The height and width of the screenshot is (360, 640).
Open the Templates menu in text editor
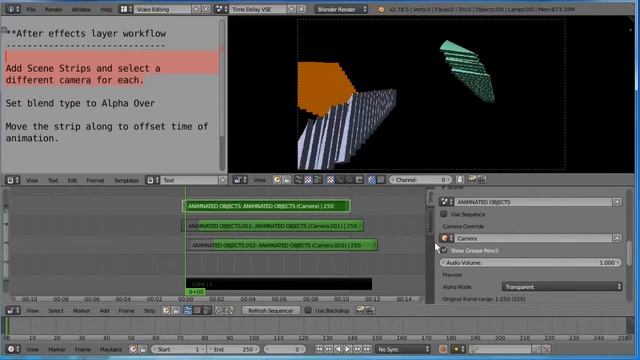pyautogui.click(x=126, y=180)
